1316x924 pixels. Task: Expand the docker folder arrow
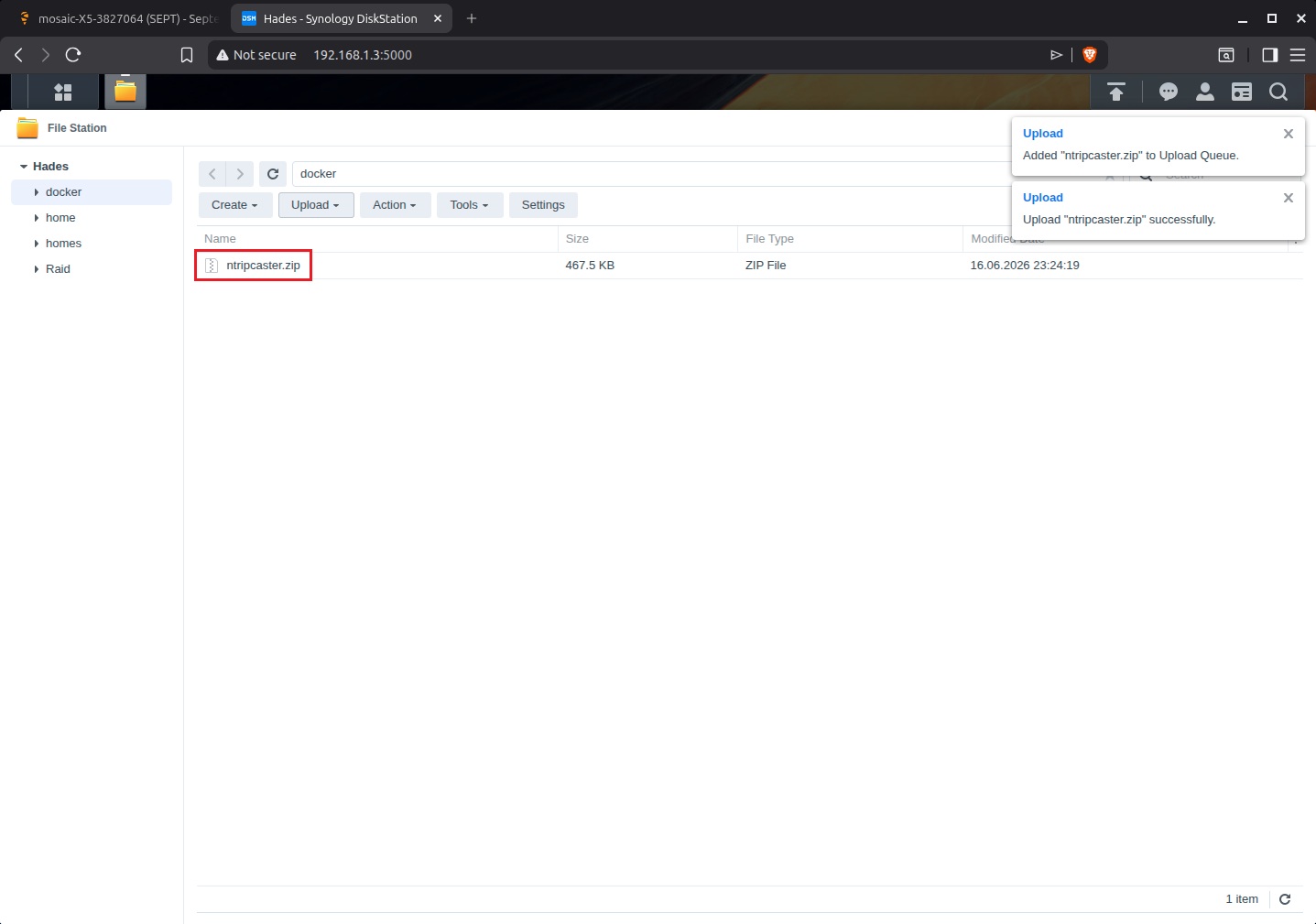[37, 192]
